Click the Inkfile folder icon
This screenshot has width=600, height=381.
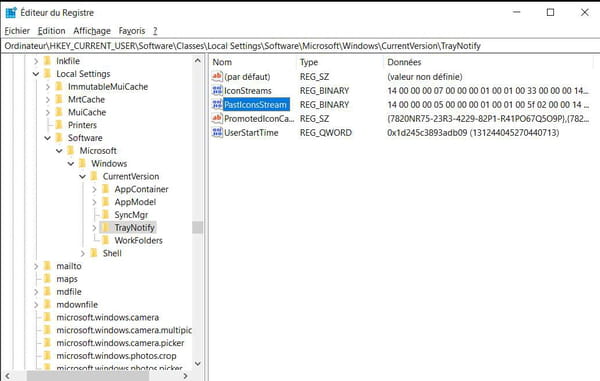coord(47,61)
